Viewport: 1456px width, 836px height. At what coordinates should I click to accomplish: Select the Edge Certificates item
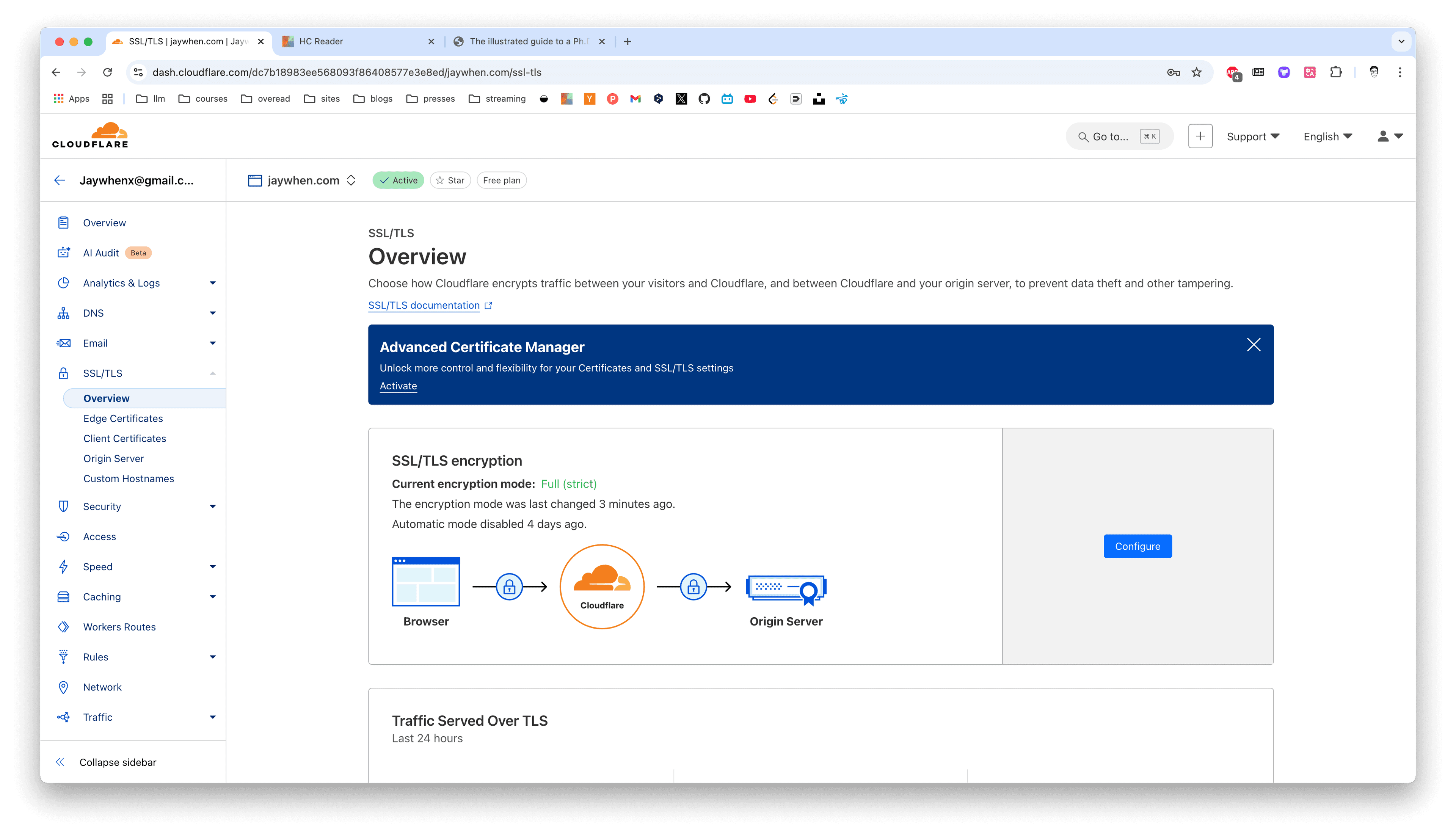click(x=123, y=418)
